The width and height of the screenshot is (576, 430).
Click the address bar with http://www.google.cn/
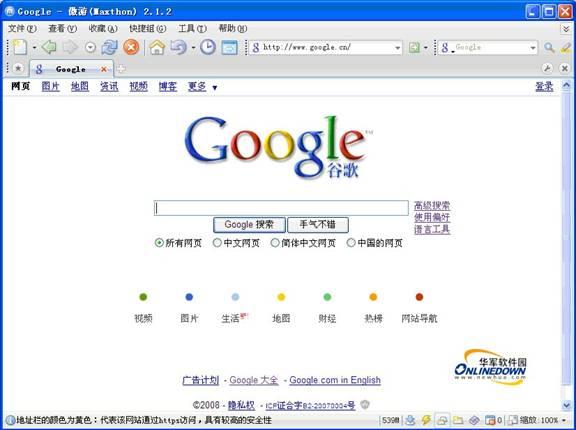(325, 48)
